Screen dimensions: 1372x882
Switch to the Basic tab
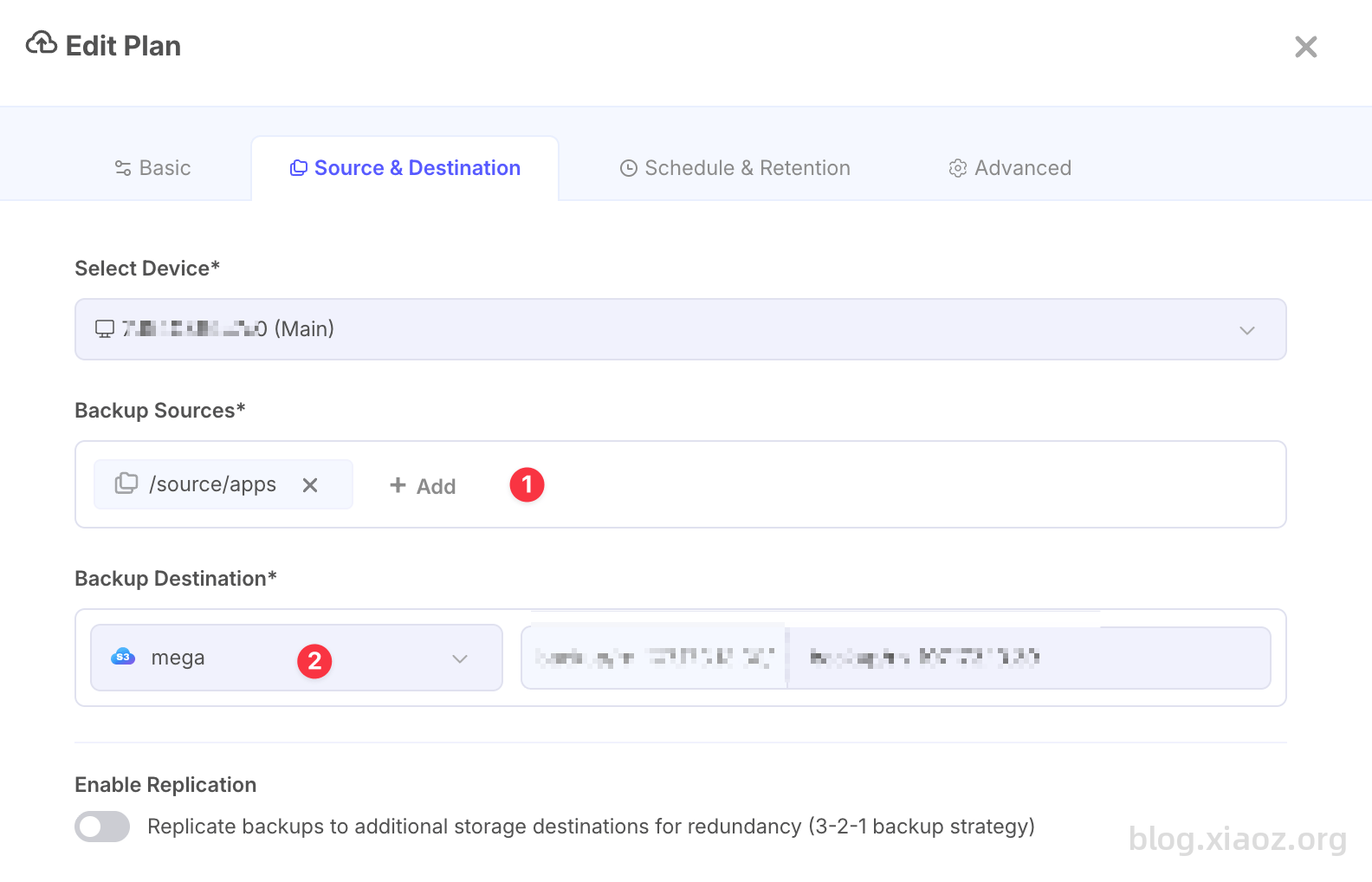coord(152,168)
